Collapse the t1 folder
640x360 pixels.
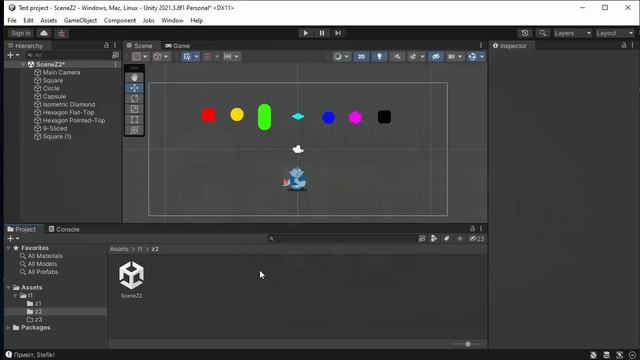coord(16,296)
